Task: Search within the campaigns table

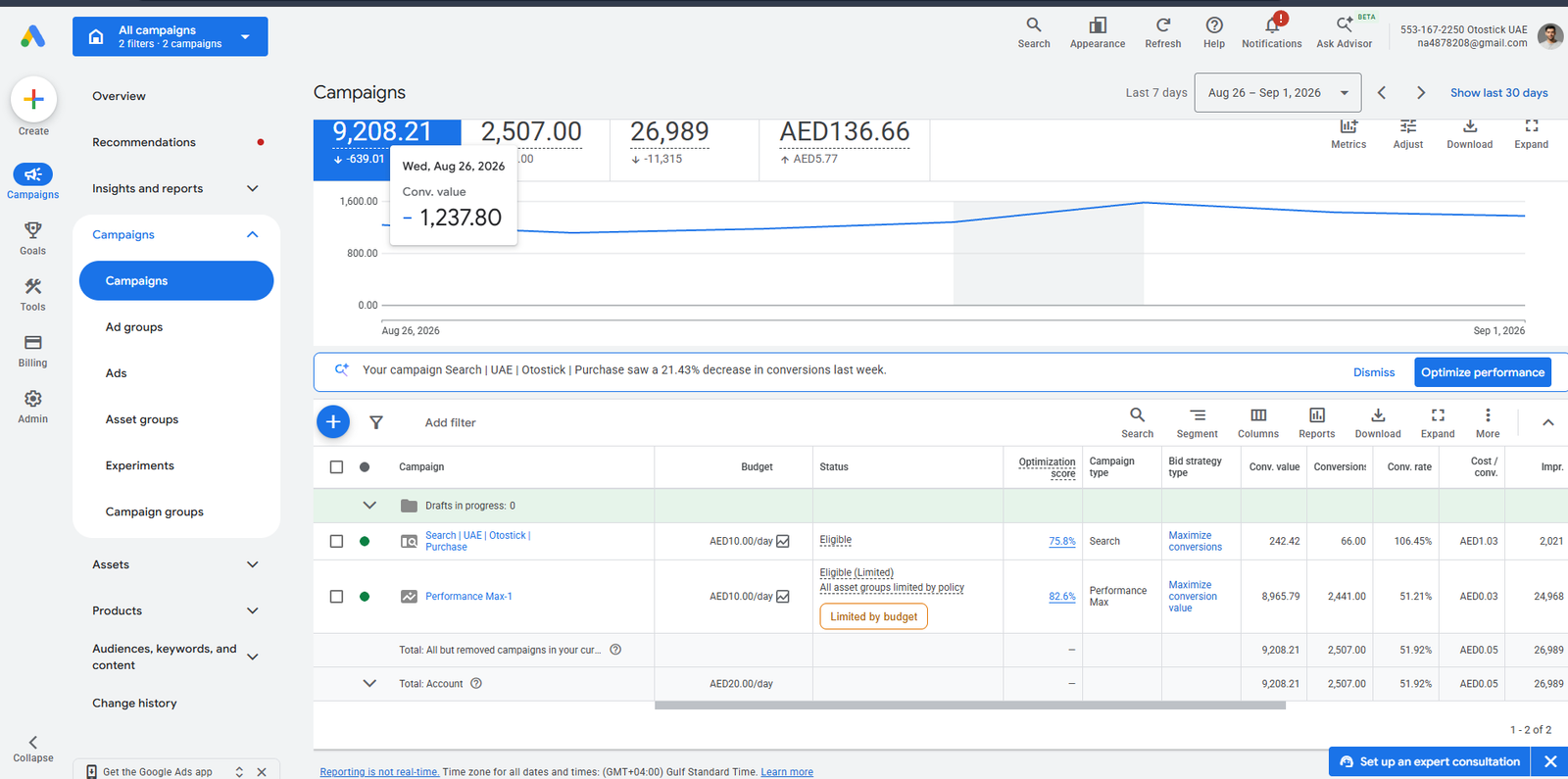Action: (x=1138, y=423)
